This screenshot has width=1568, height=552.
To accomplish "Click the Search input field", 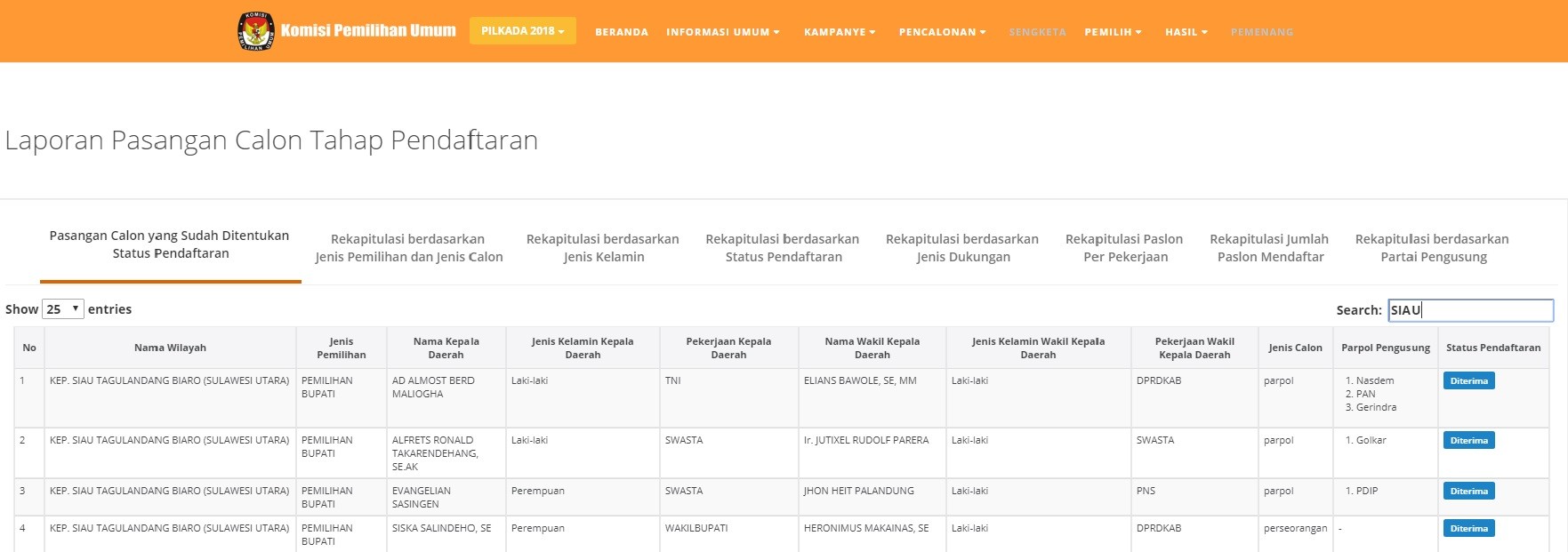I will point(1470,310).
